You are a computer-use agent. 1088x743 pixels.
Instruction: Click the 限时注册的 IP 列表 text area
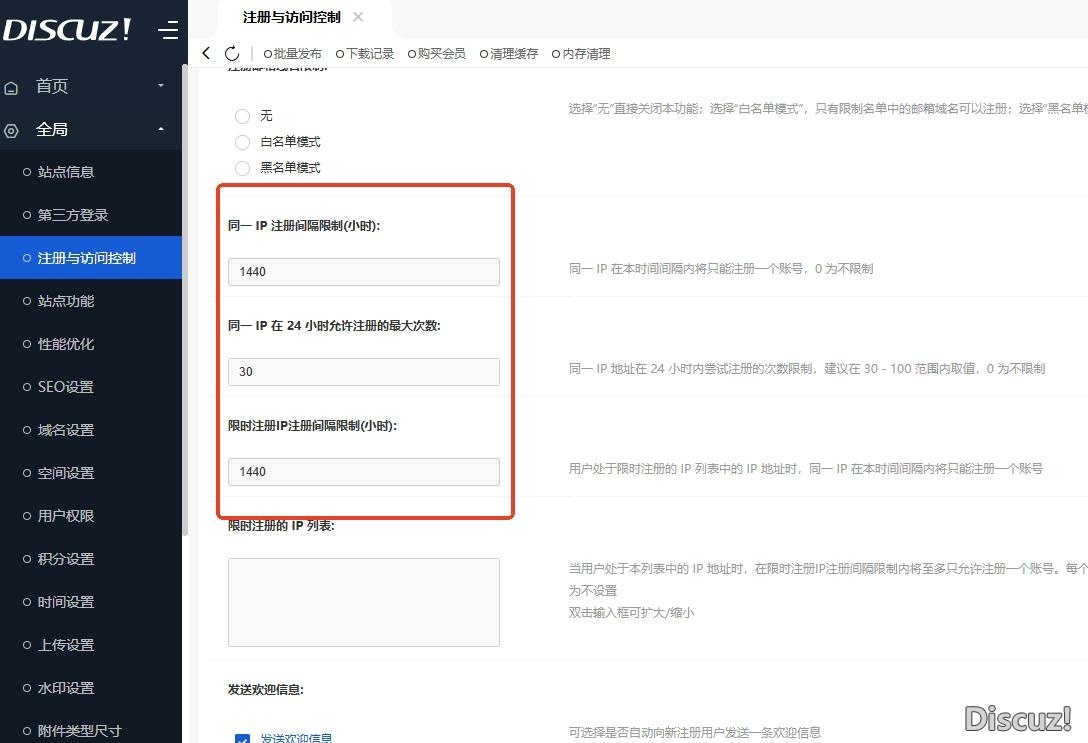coord(363,602)
